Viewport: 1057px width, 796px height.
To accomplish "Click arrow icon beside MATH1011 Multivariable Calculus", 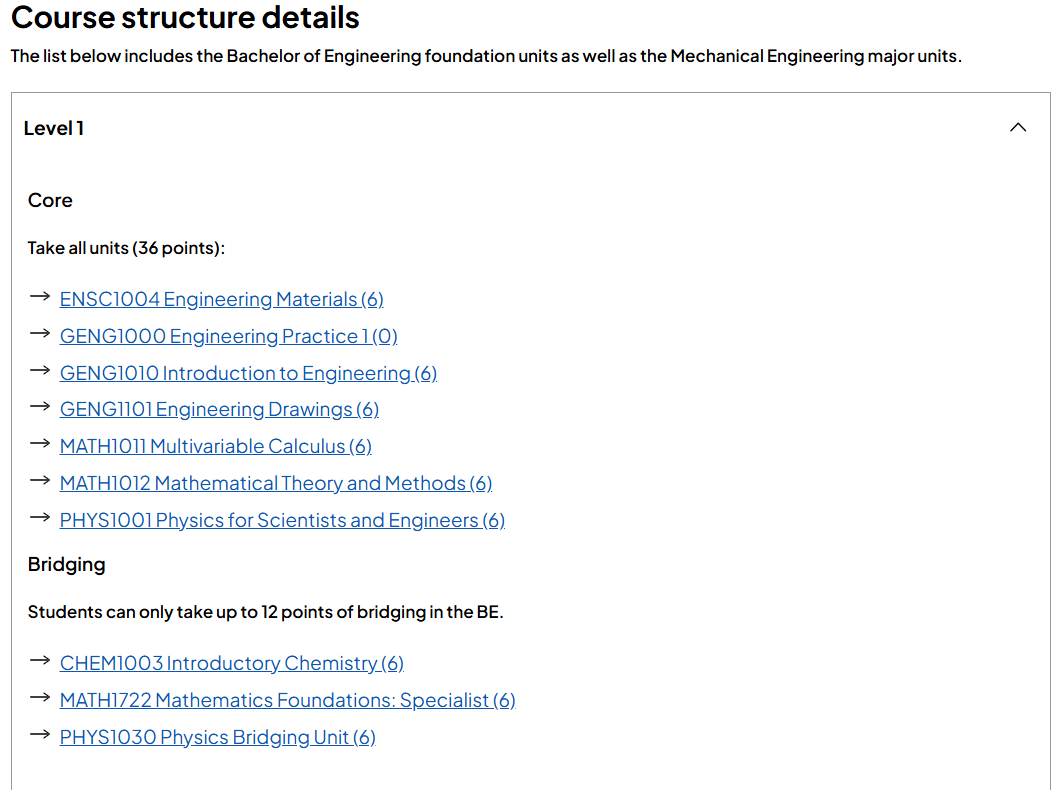I will [40, 444].
